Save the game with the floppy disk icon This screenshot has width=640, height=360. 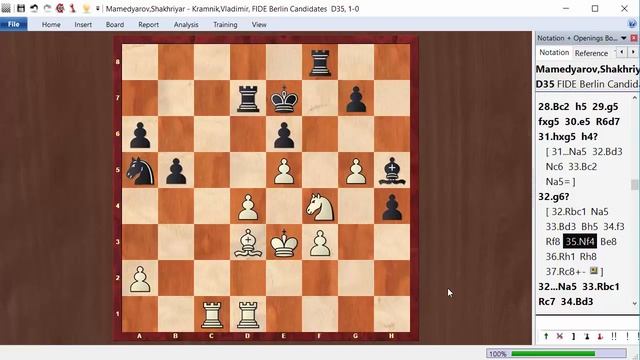click(x=21, y=8)
